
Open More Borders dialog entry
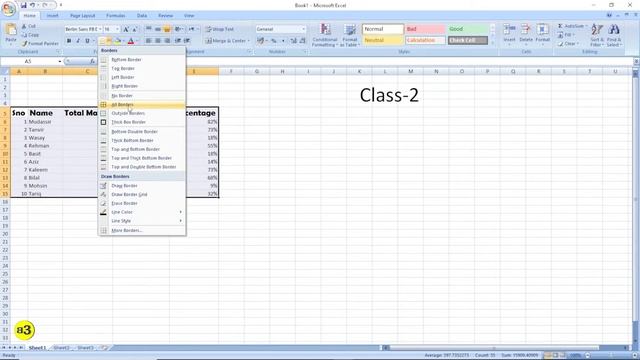142,230
